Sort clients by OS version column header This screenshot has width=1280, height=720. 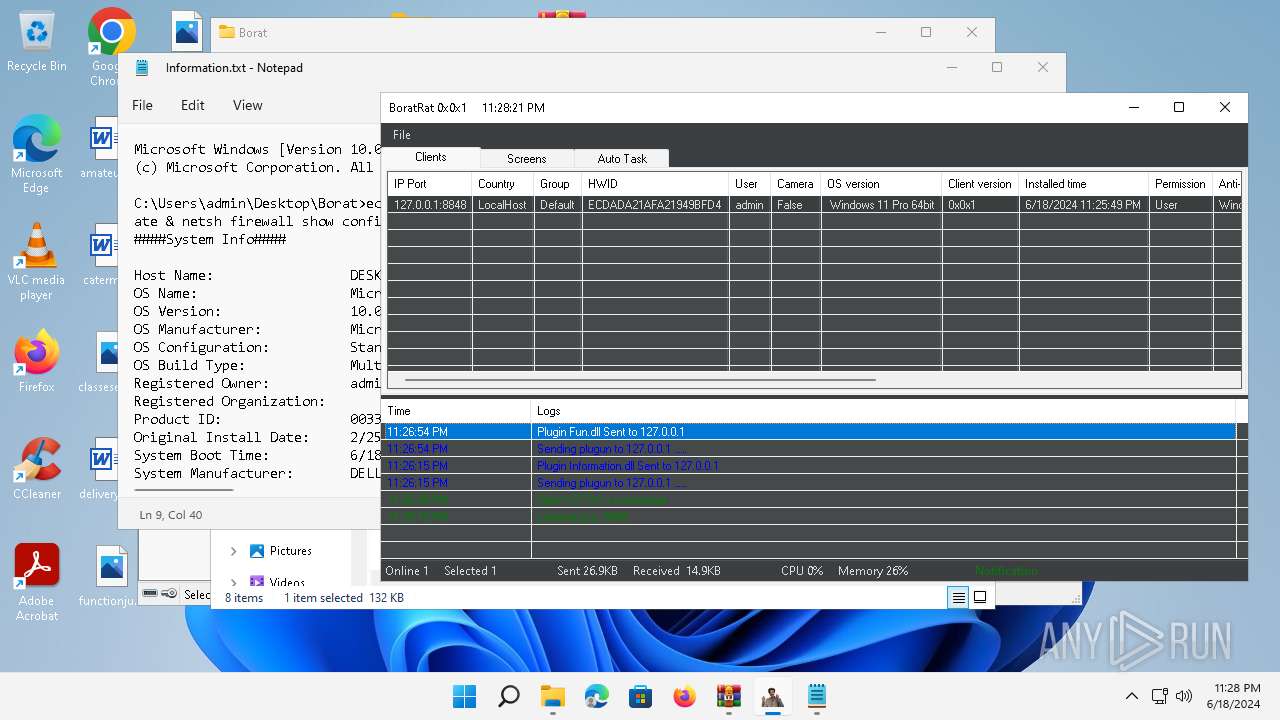[881, 184]
